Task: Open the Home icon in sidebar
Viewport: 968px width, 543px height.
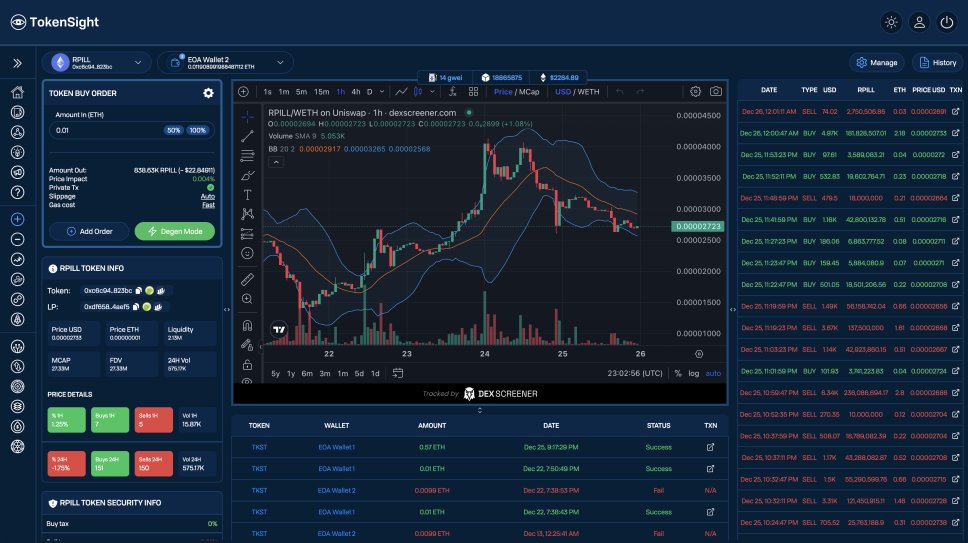Action: [x=17, y=93]
